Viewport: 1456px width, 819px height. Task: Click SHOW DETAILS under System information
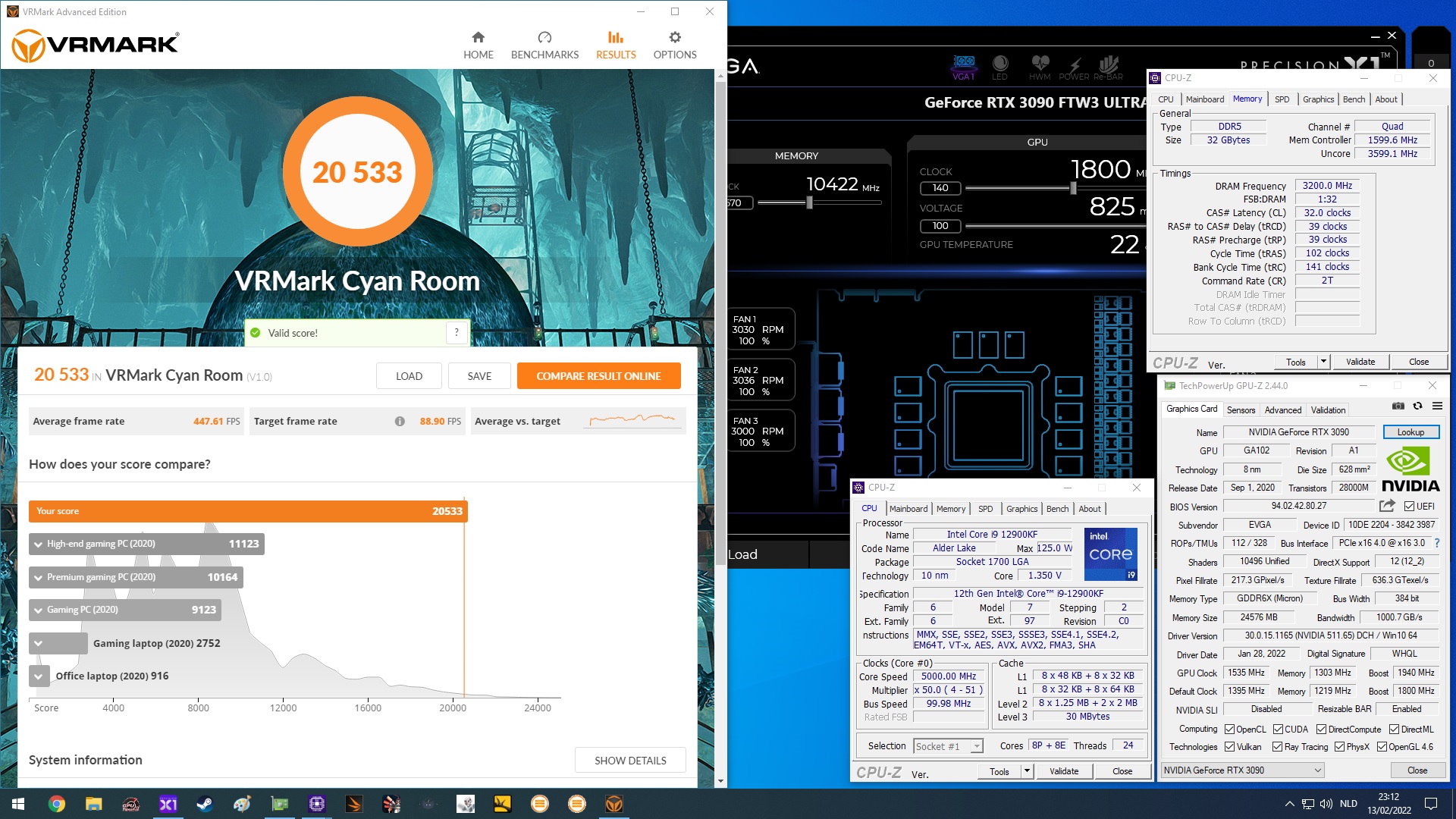pos(630,761)
